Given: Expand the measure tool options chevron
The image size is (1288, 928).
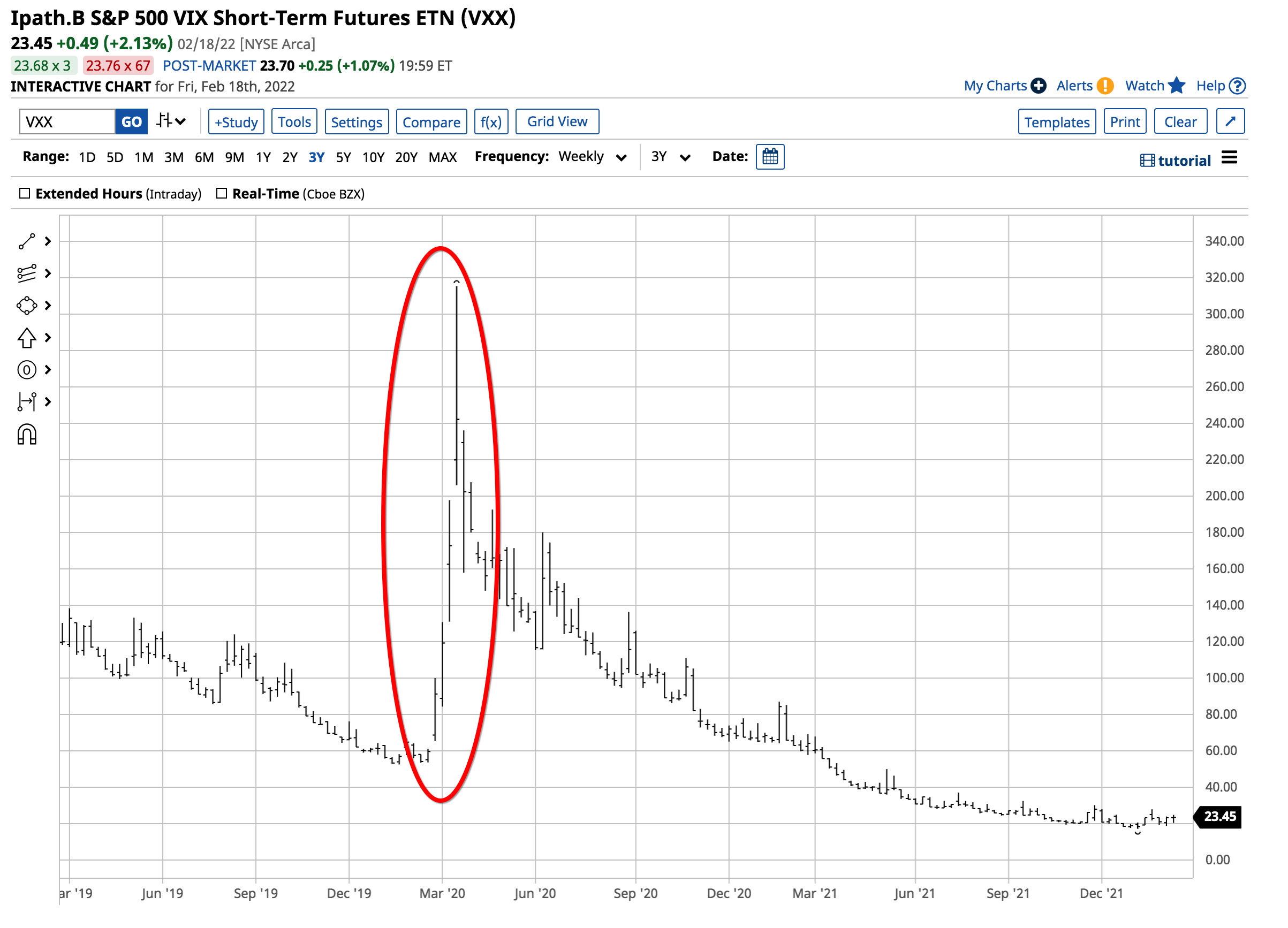Looking at the screenshot, I should coord(48,402).
